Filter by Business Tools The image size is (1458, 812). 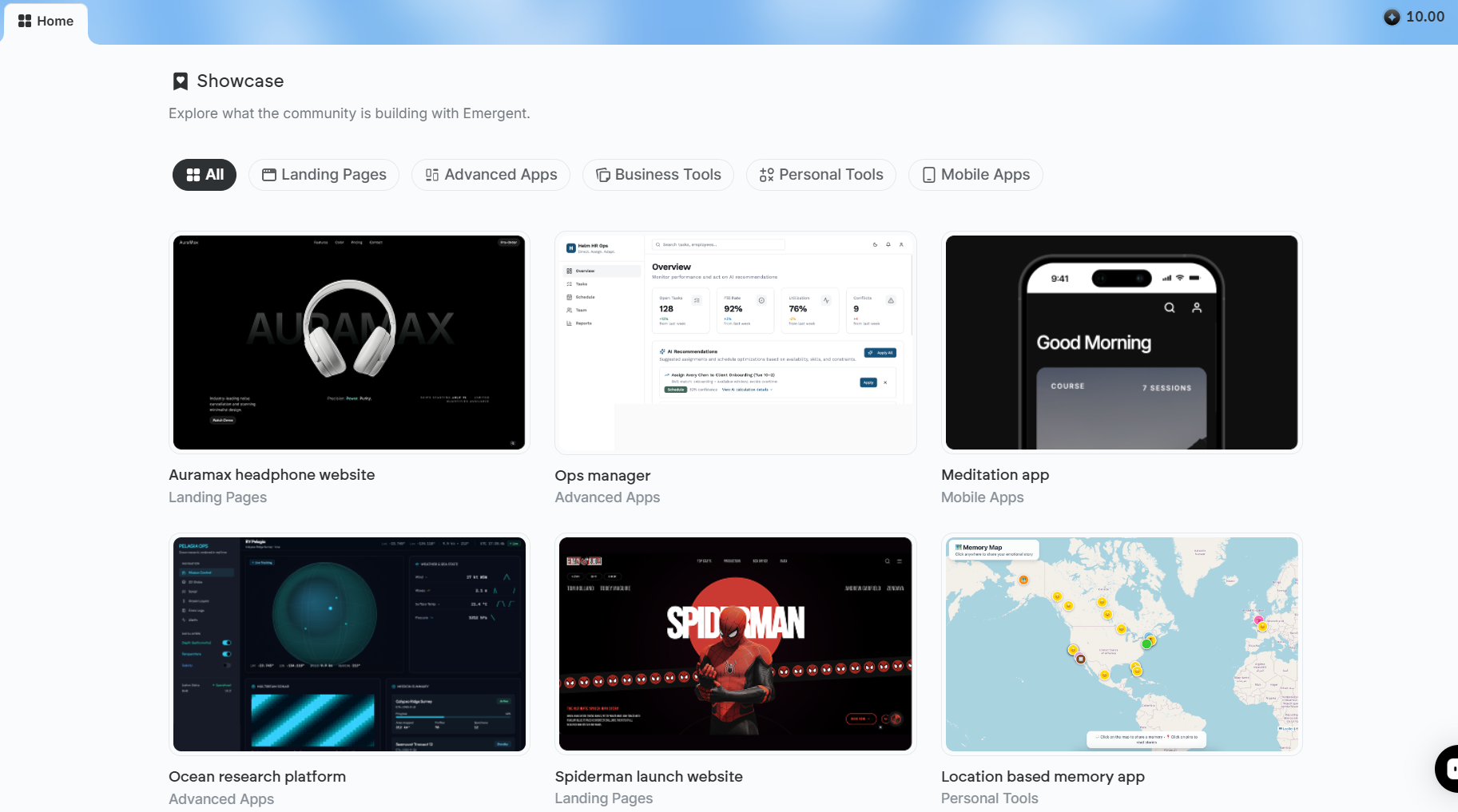click(x=658, y=175)
